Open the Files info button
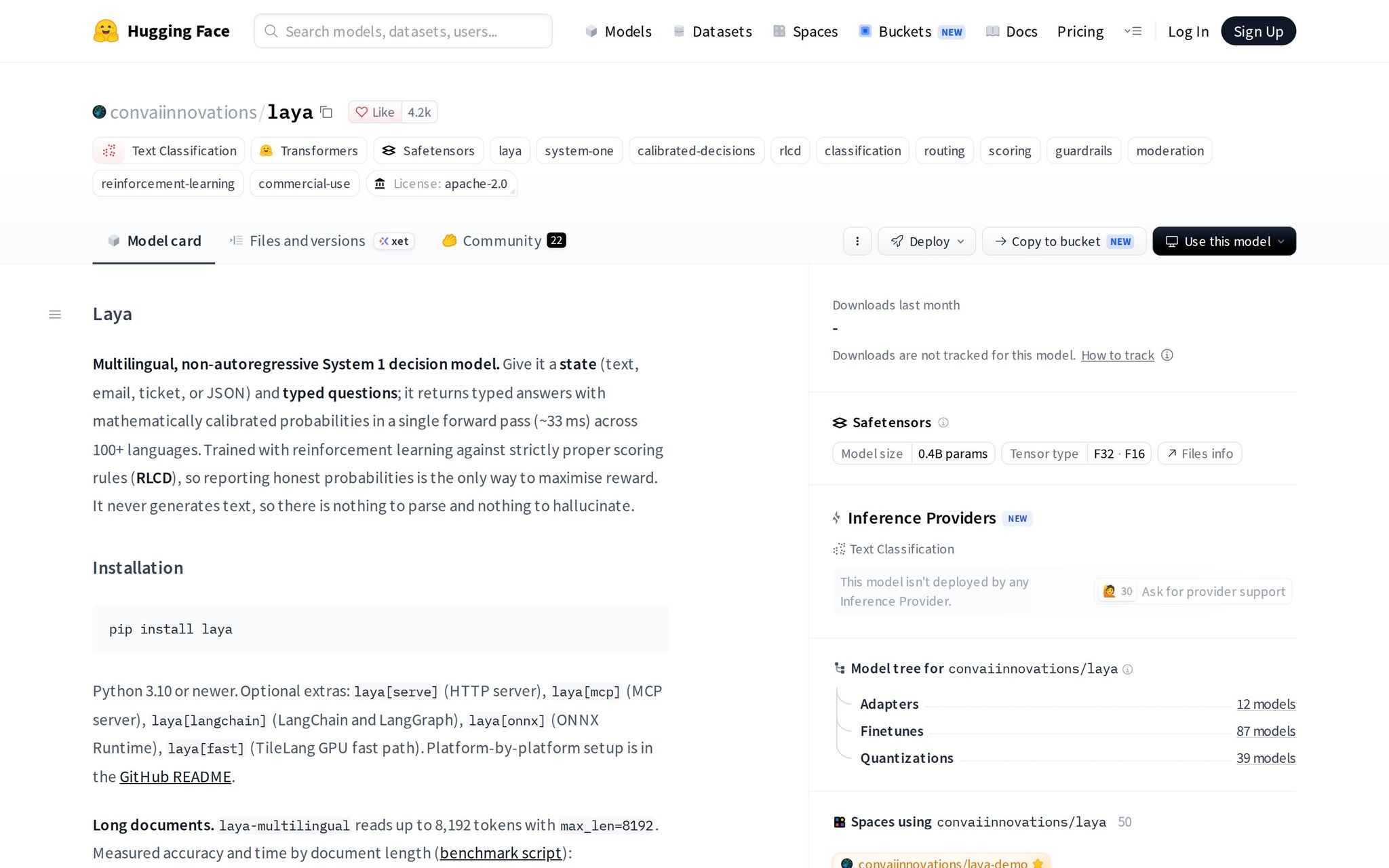The width and height of the screenshot is (1389, 868). point(1200,454)
